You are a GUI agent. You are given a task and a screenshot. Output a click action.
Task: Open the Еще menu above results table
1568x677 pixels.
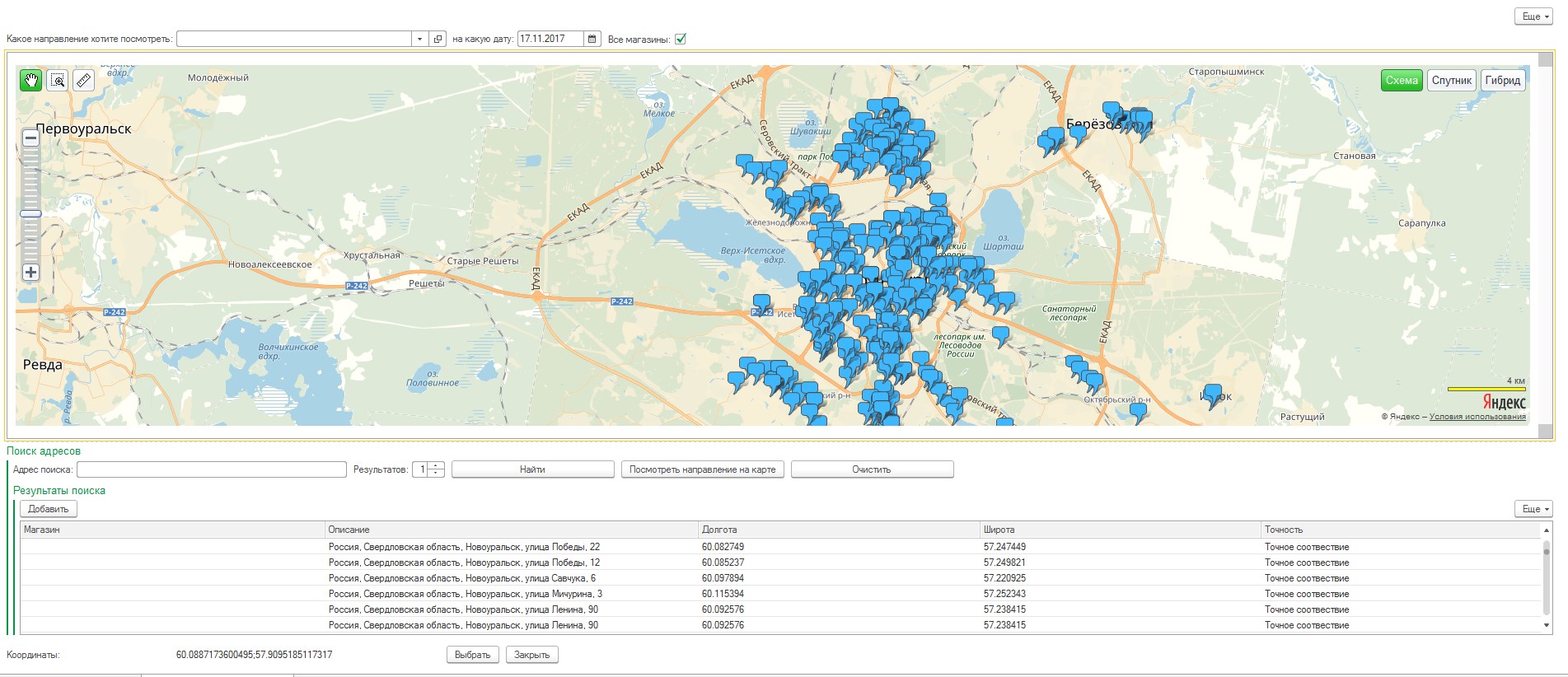pos(1534,509)
